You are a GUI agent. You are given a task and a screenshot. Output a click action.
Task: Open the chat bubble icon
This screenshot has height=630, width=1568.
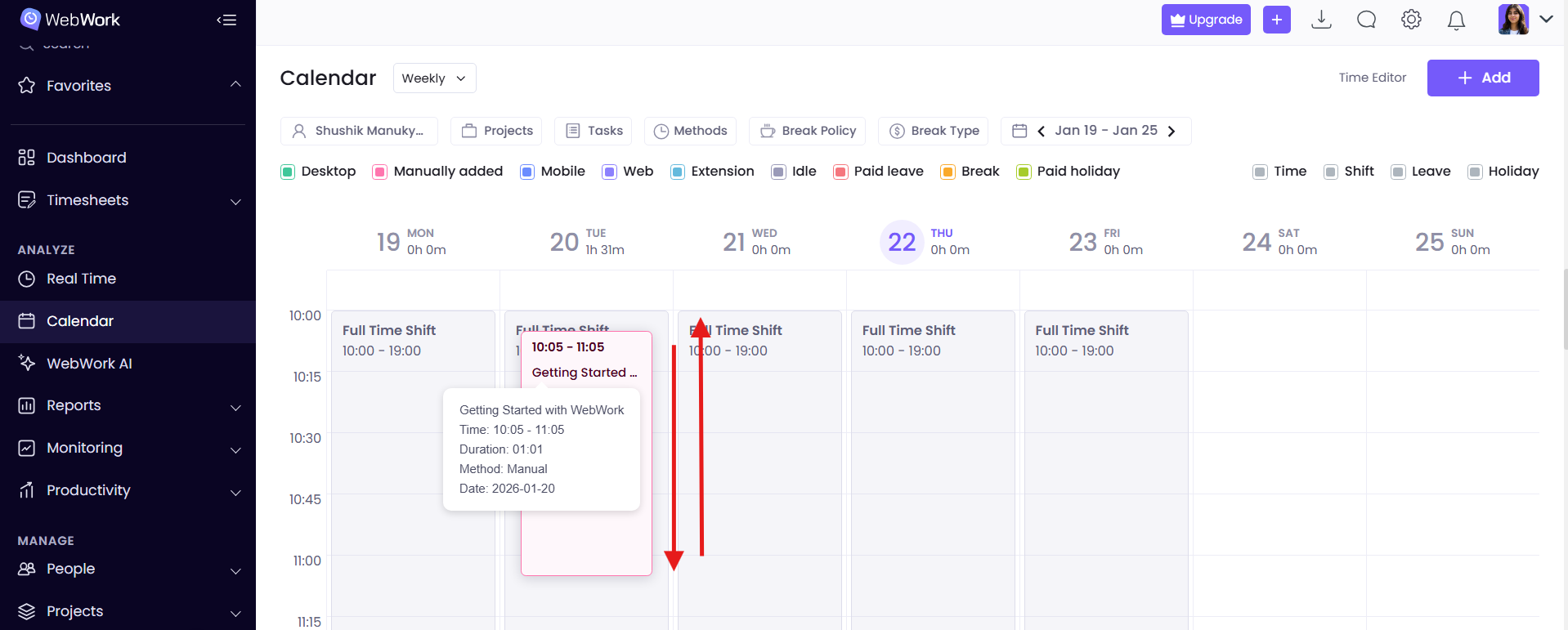coord(1366,20)
